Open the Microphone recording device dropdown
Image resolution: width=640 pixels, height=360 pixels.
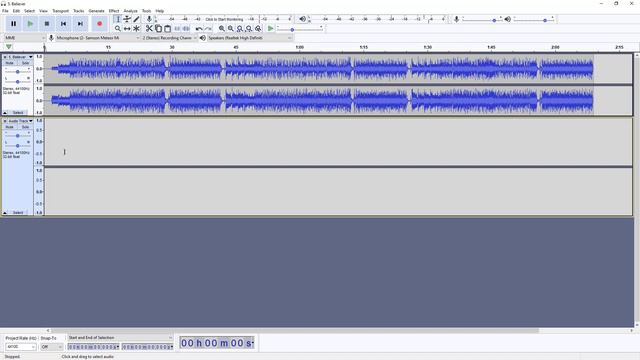click(x=98, y=38)
